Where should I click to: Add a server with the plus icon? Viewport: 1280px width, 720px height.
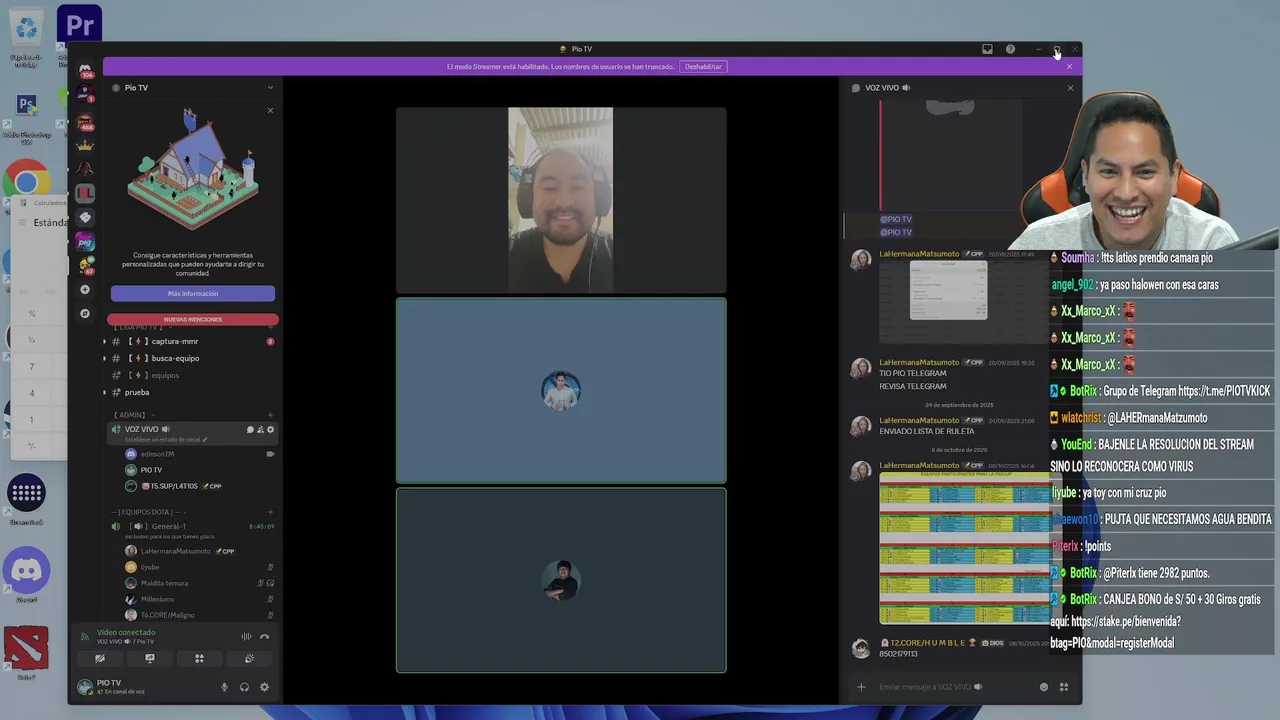coord(85,290)
